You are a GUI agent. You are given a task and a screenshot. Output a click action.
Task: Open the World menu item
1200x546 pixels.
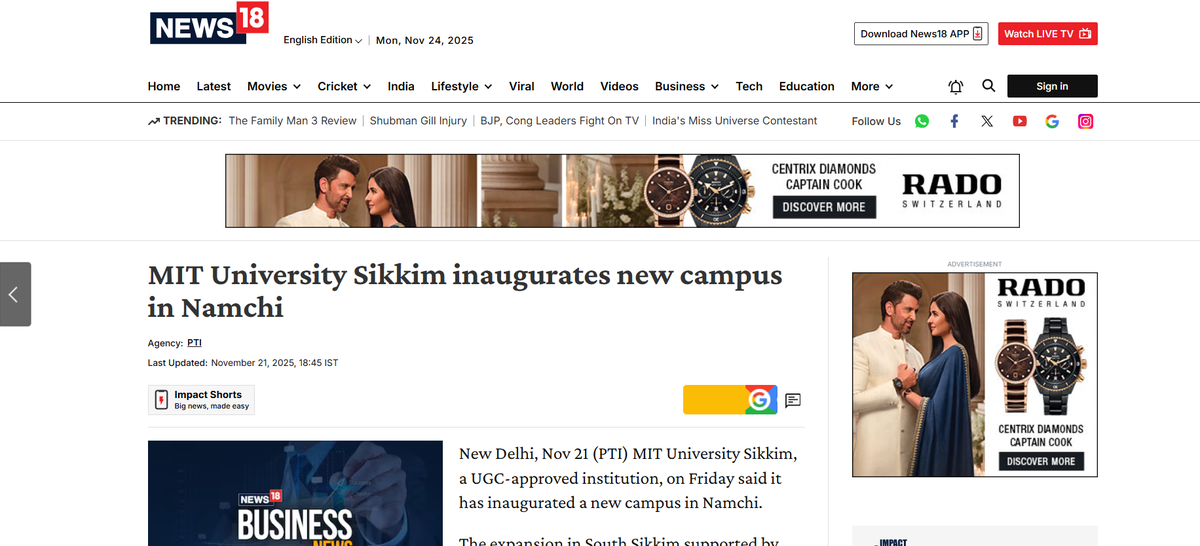(x=567, y=86)
